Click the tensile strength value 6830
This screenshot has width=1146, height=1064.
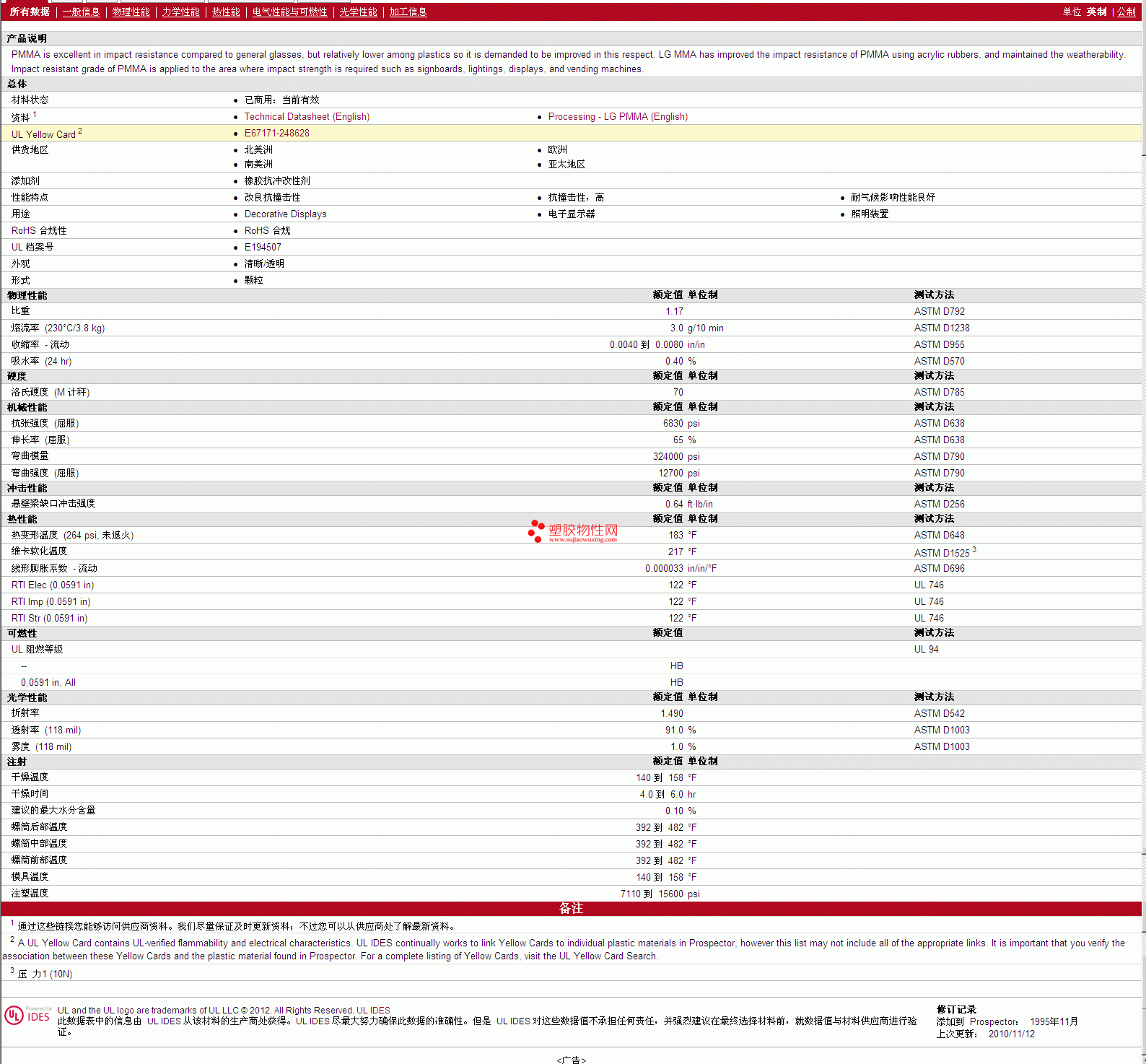[673, 423]
